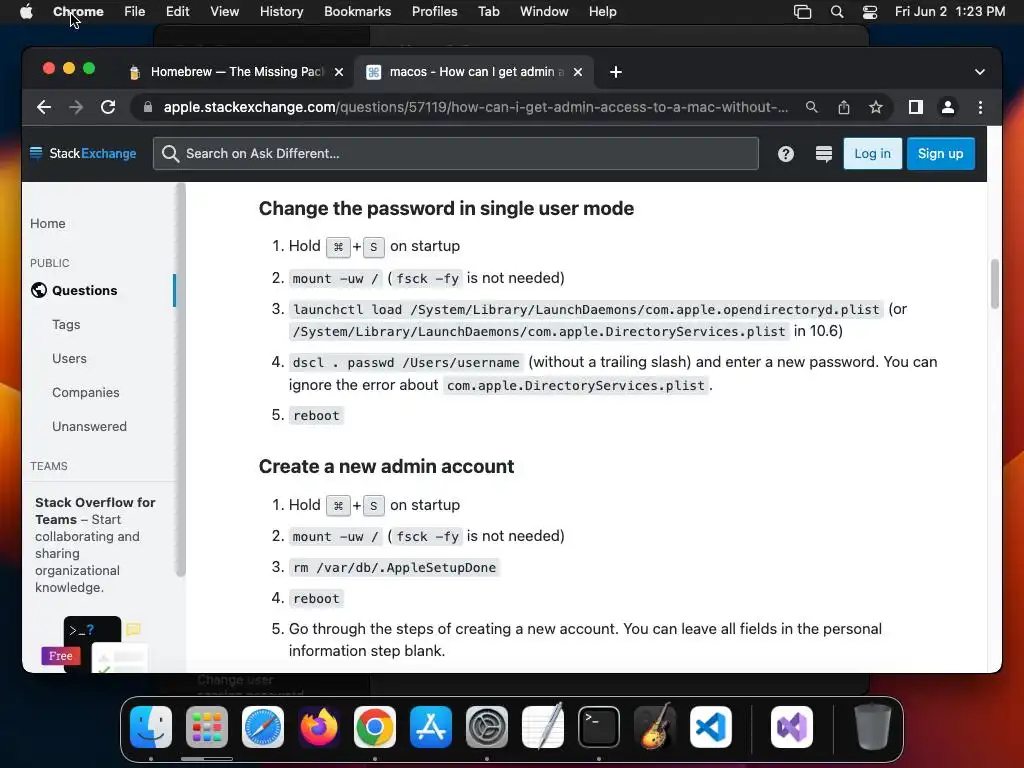1024x768 pixels.
Task: Open Questions in the sidebar
Action: click(84, 291)
